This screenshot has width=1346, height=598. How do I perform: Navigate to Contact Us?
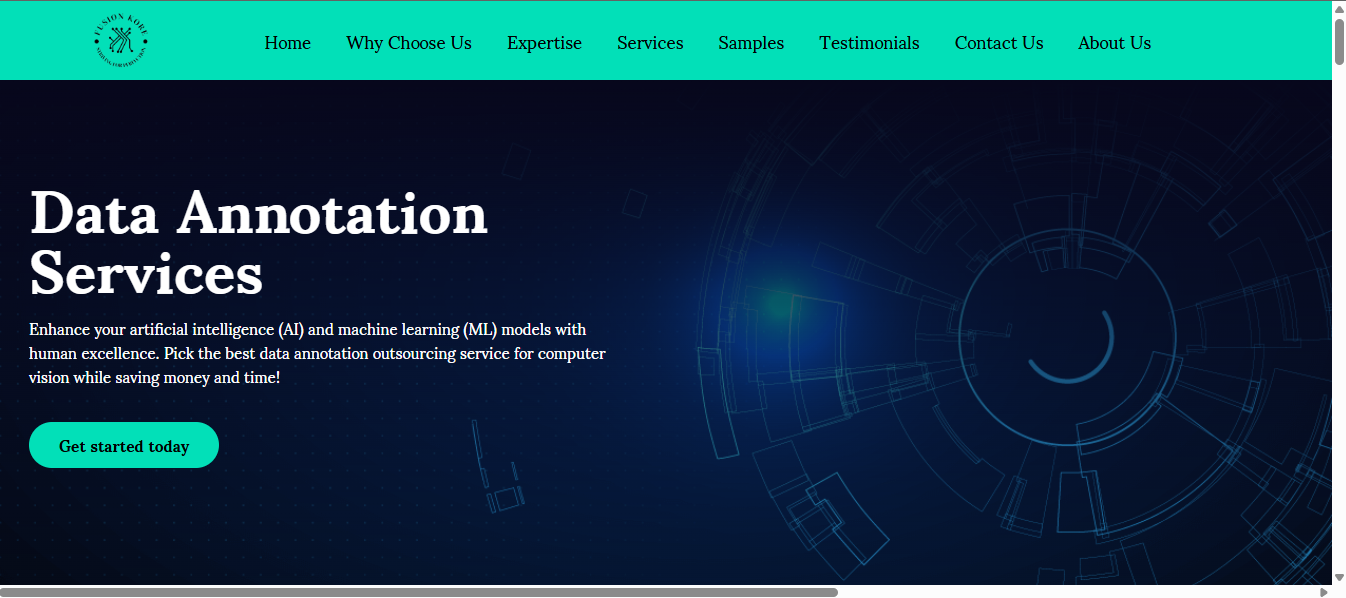(998, 43)
